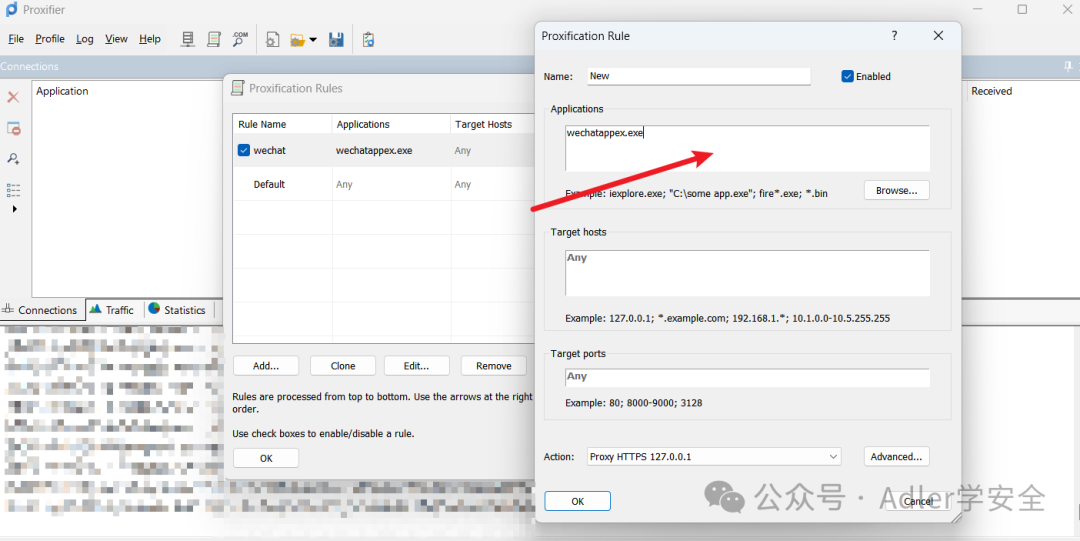Screen dimensions: 1080x541
Task: Click the pin icon on the Connections panel
Action: [1068, 66]
